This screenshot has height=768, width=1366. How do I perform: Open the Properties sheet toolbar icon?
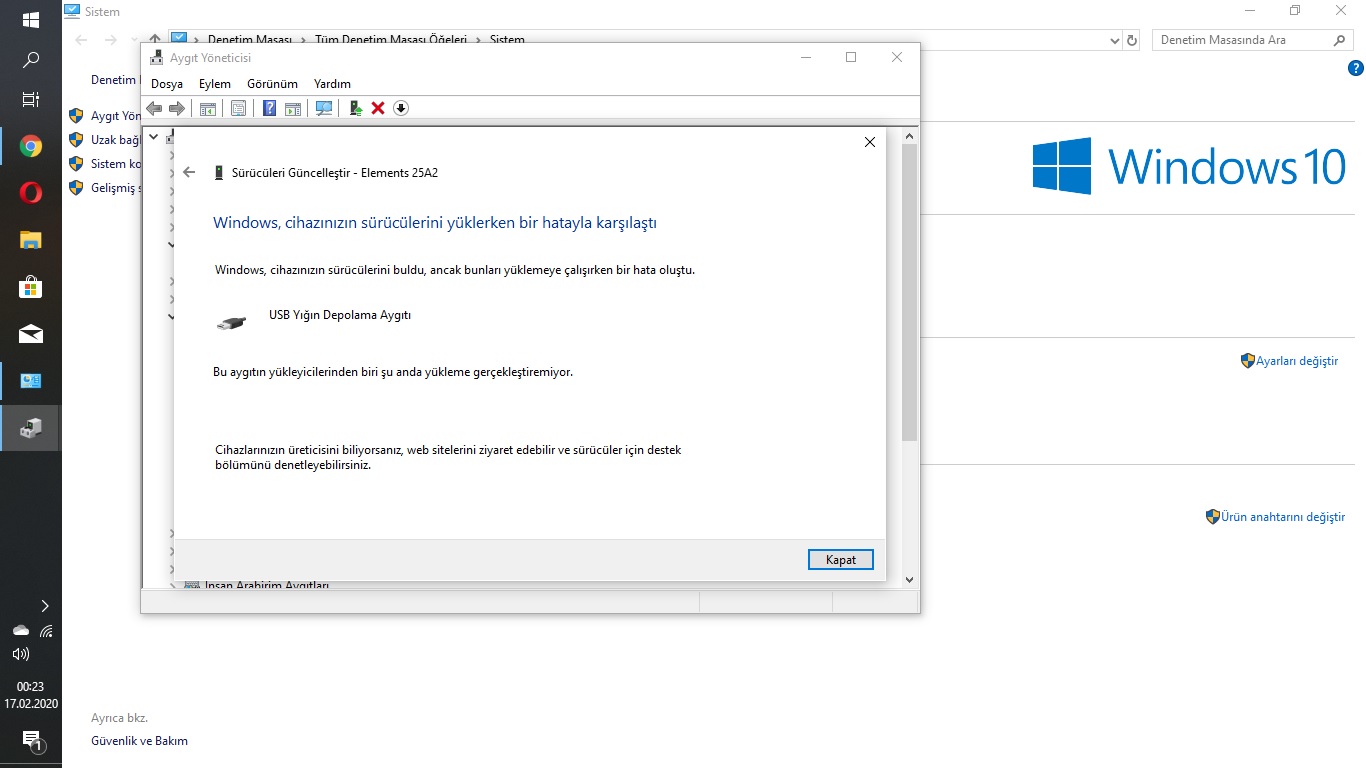coord(238,108)
